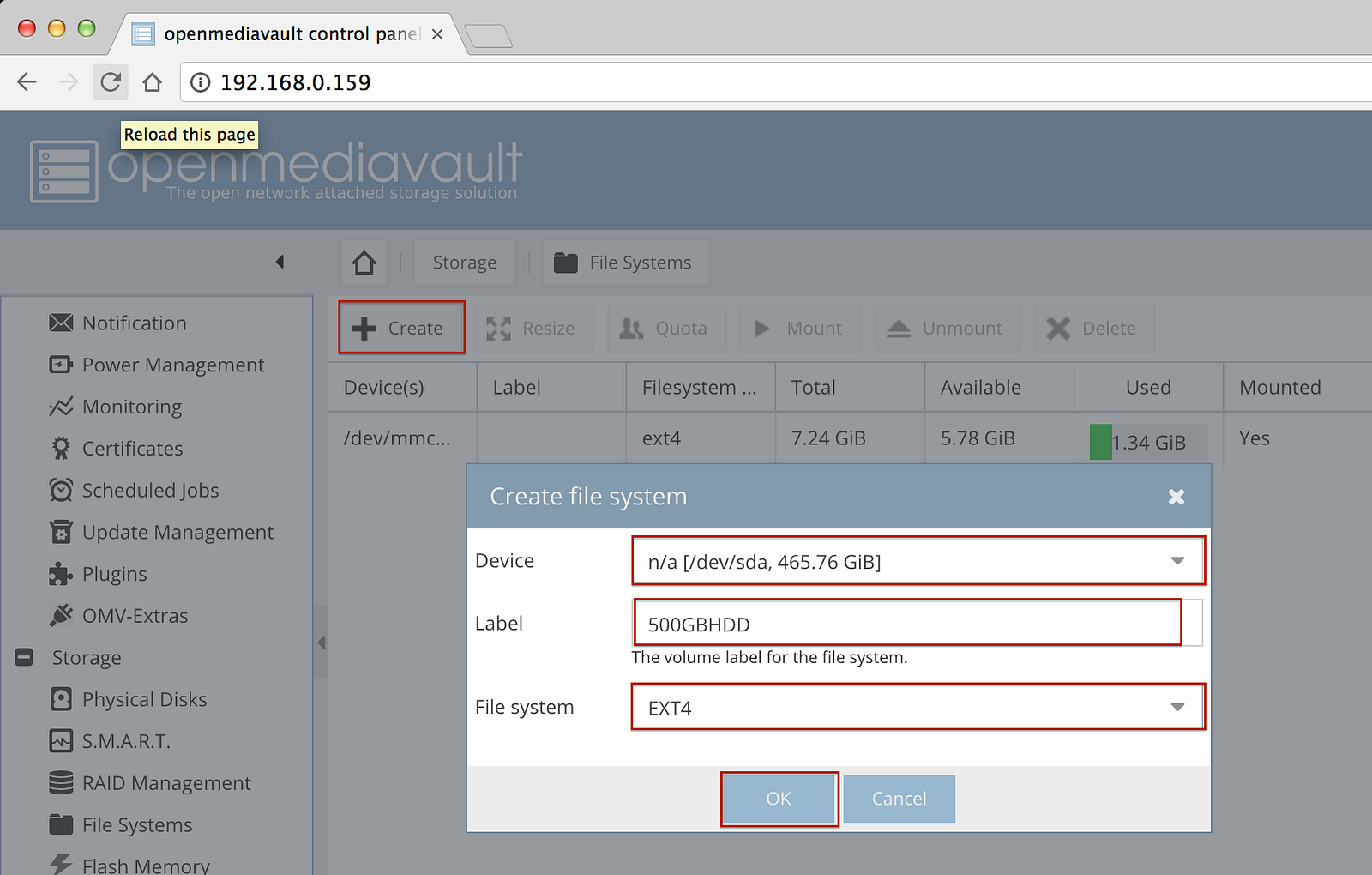Click the RAID Management stacked disks icon
Screen dimensions: 1372x875
61,782
